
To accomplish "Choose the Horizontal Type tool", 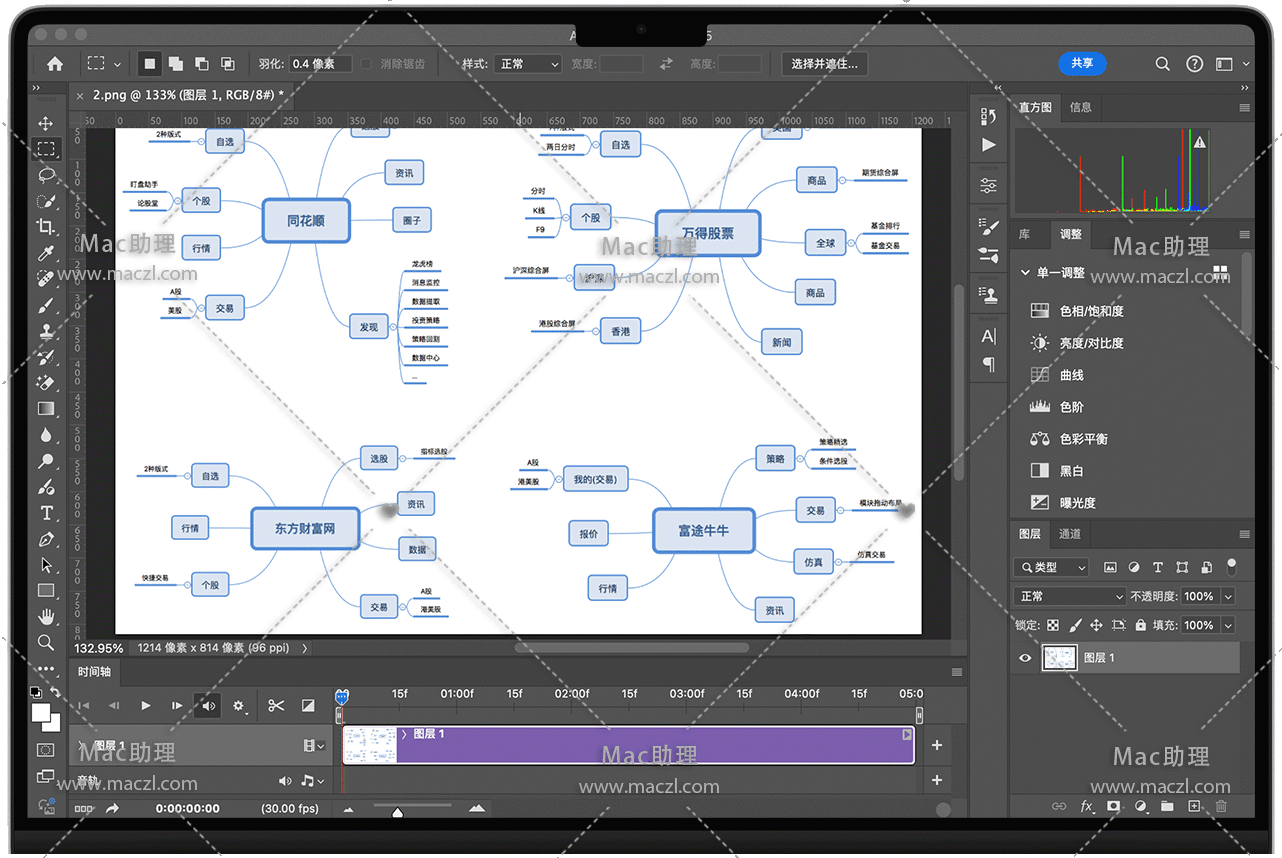I will pyautogui.click(x=46, y=513).
